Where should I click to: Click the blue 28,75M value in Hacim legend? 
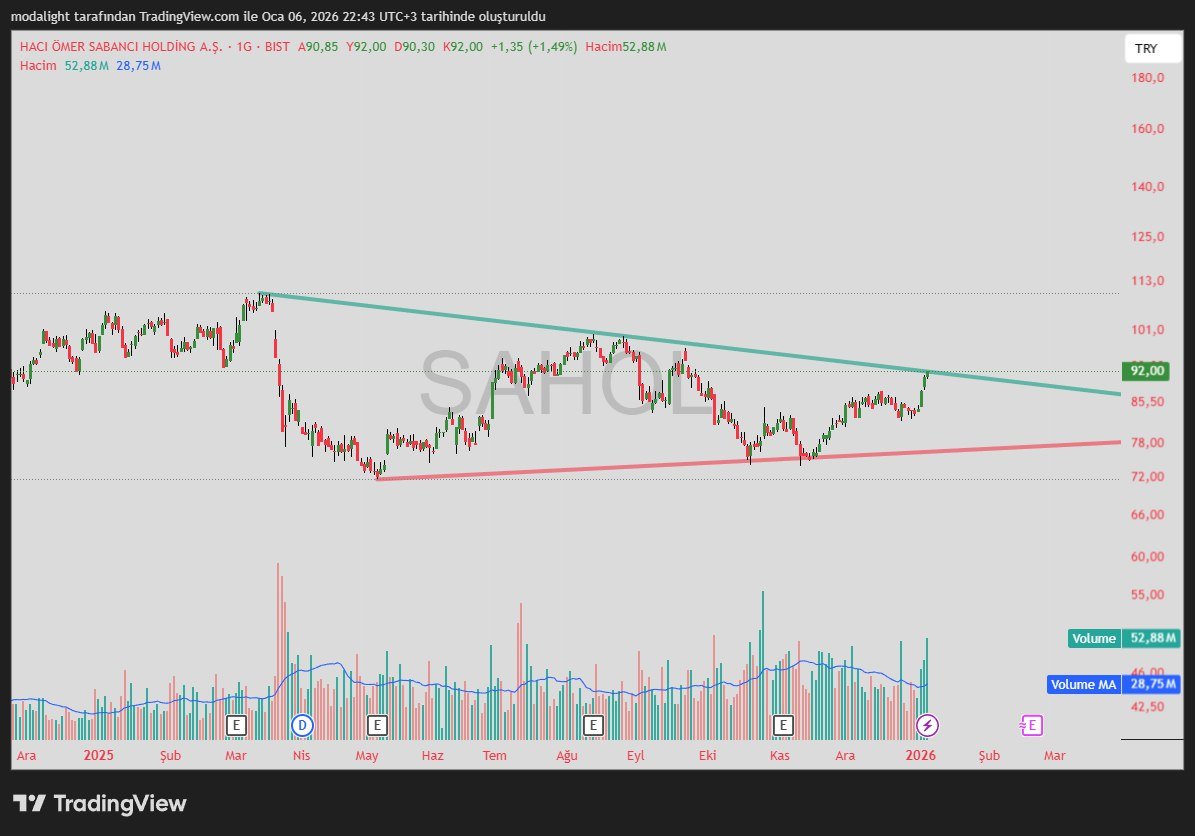[x=138, y=66]
